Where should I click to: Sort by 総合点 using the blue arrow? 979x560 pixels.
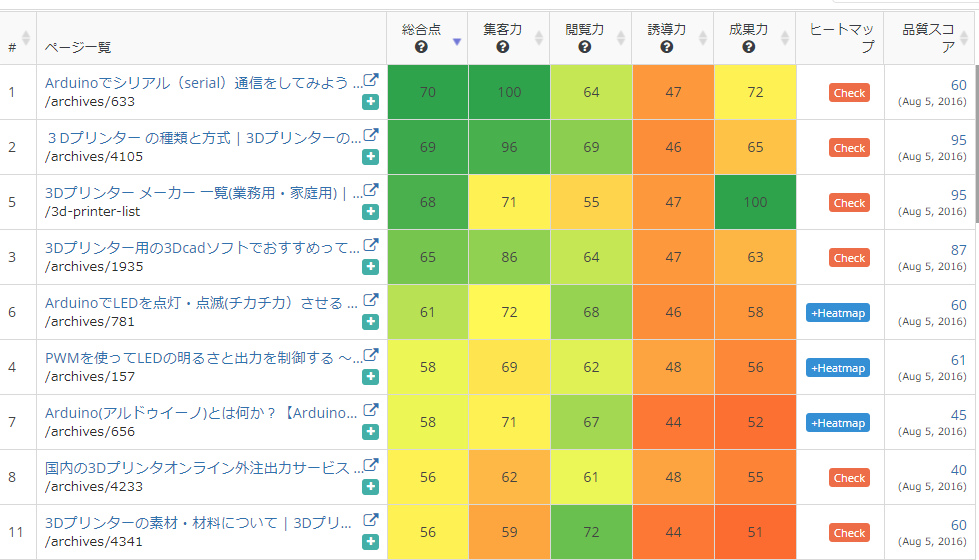457,42
